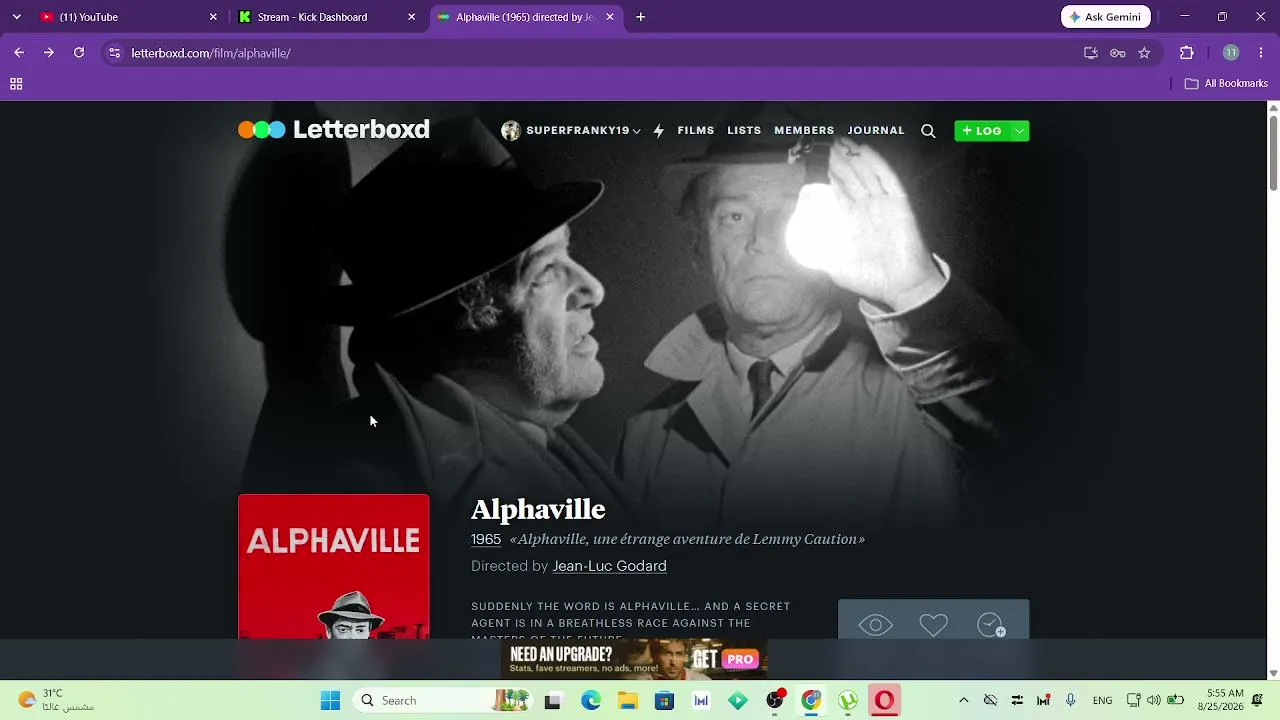Open the Chrome profile avatar
Screen dimensions: 1280x720
[x=1231, y=53]
